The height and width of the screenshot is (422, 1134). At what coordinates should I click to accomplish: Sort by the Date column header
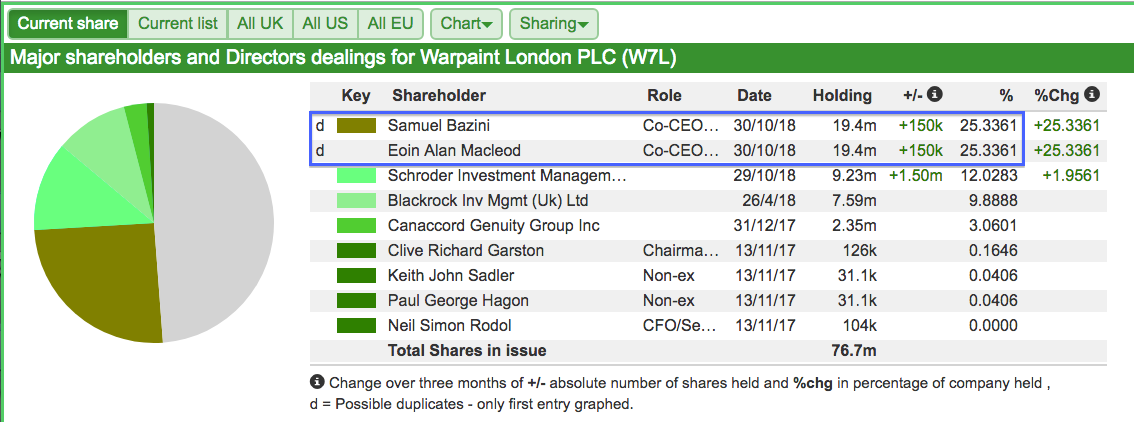click(754, 95)
